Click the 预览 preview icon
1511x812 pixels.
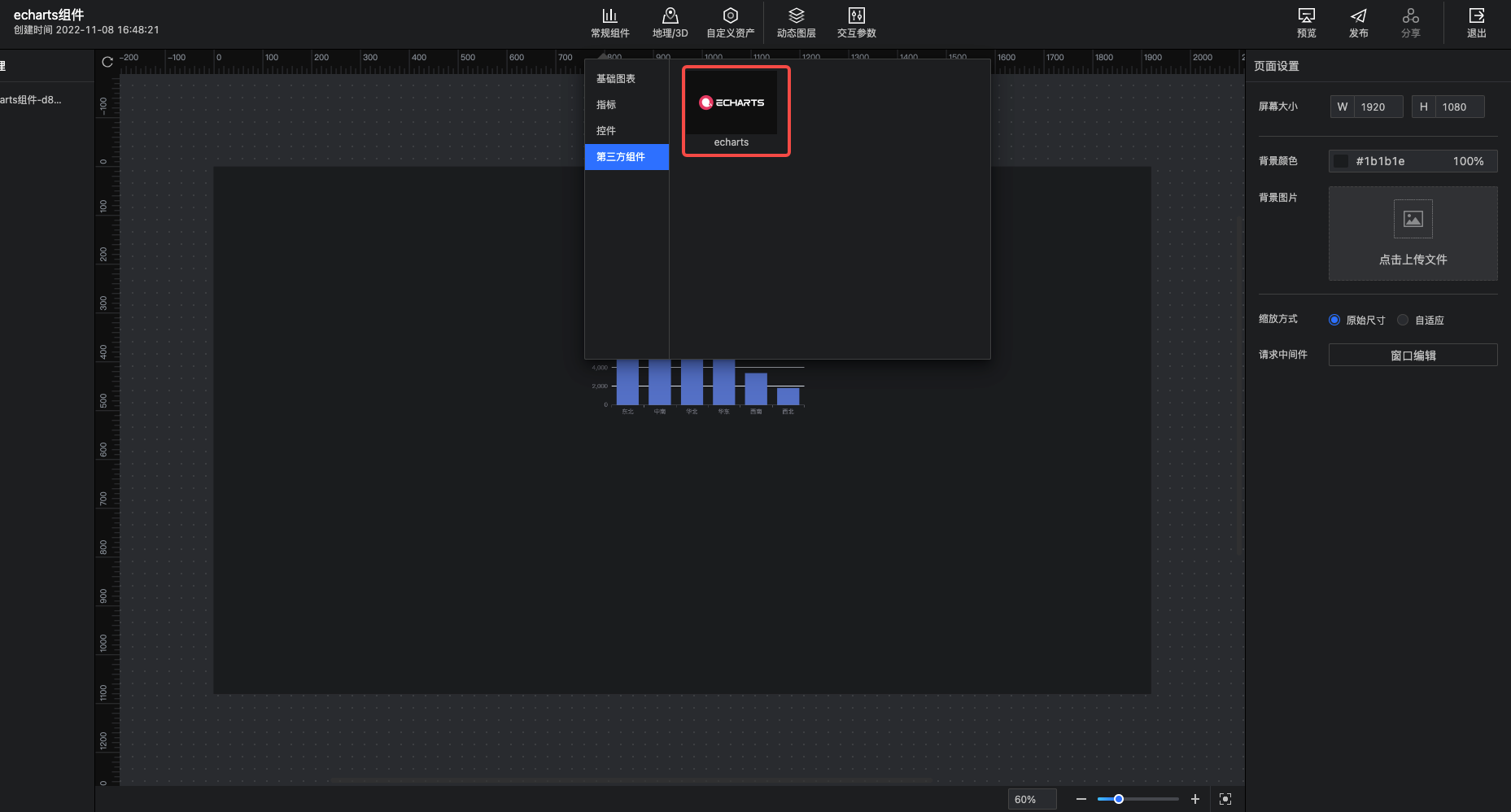pyautogui.click(x=1306, y=22)
